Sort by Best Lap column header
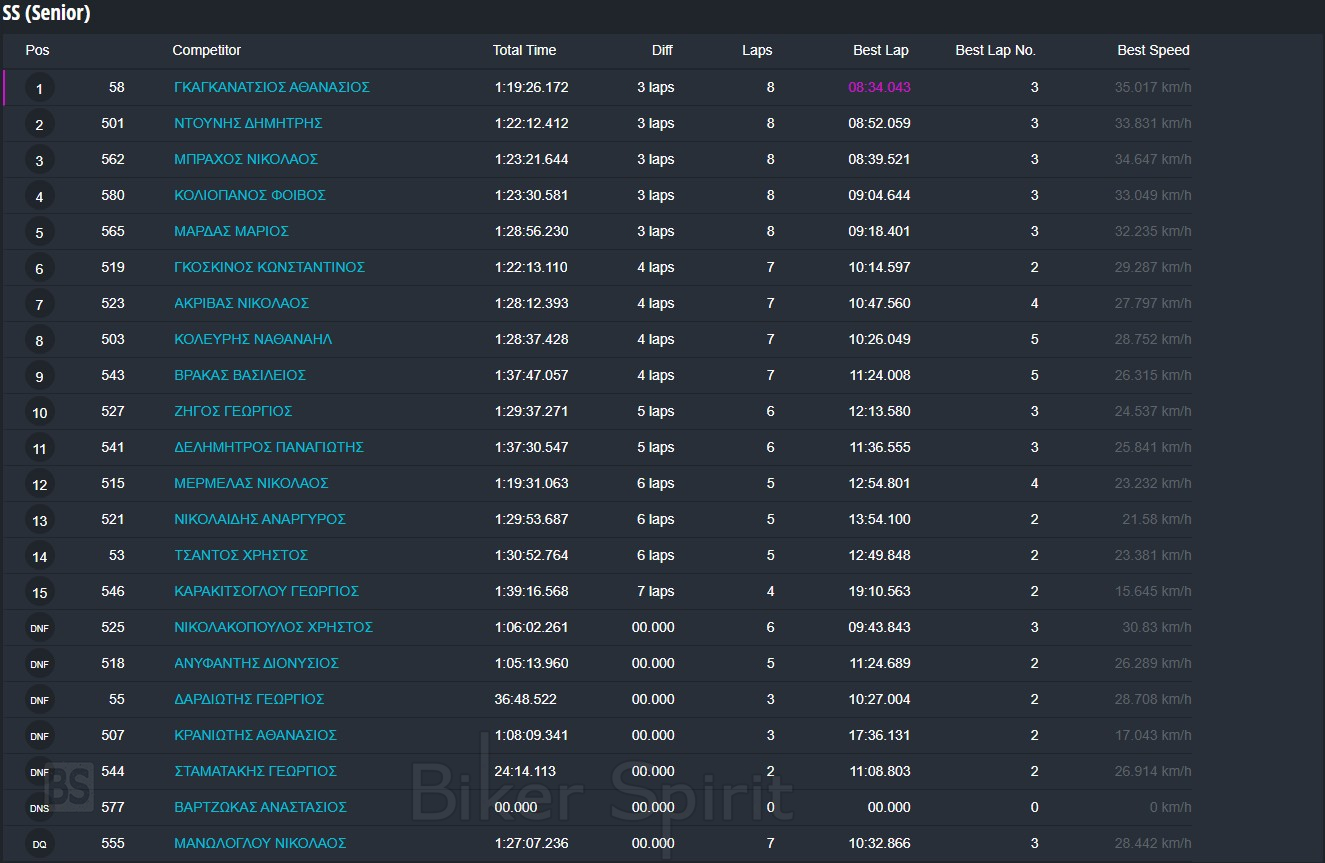The image size is (1325, 863). tap(880, 50)
